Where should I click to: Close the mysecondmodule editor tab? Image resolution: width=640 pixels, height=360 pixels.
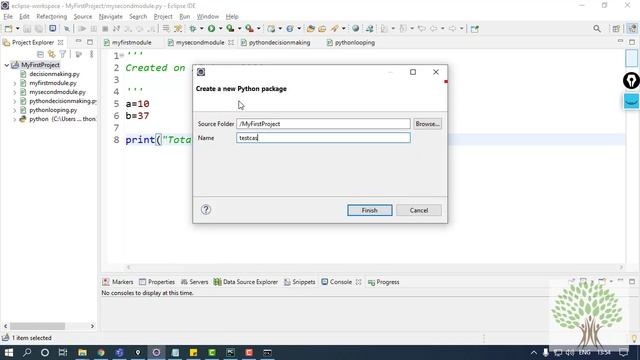[231, 42]
